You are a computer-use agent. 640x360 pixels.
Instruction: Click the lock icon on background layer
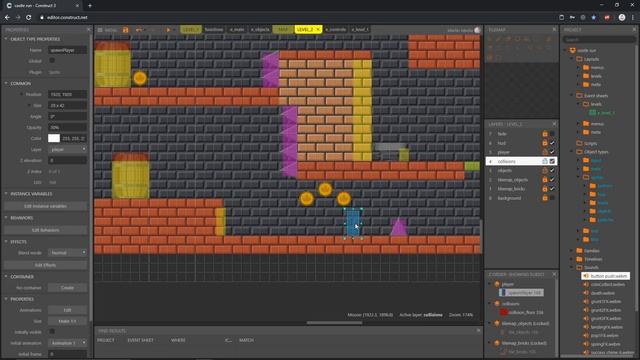click(x=545, y=198)
